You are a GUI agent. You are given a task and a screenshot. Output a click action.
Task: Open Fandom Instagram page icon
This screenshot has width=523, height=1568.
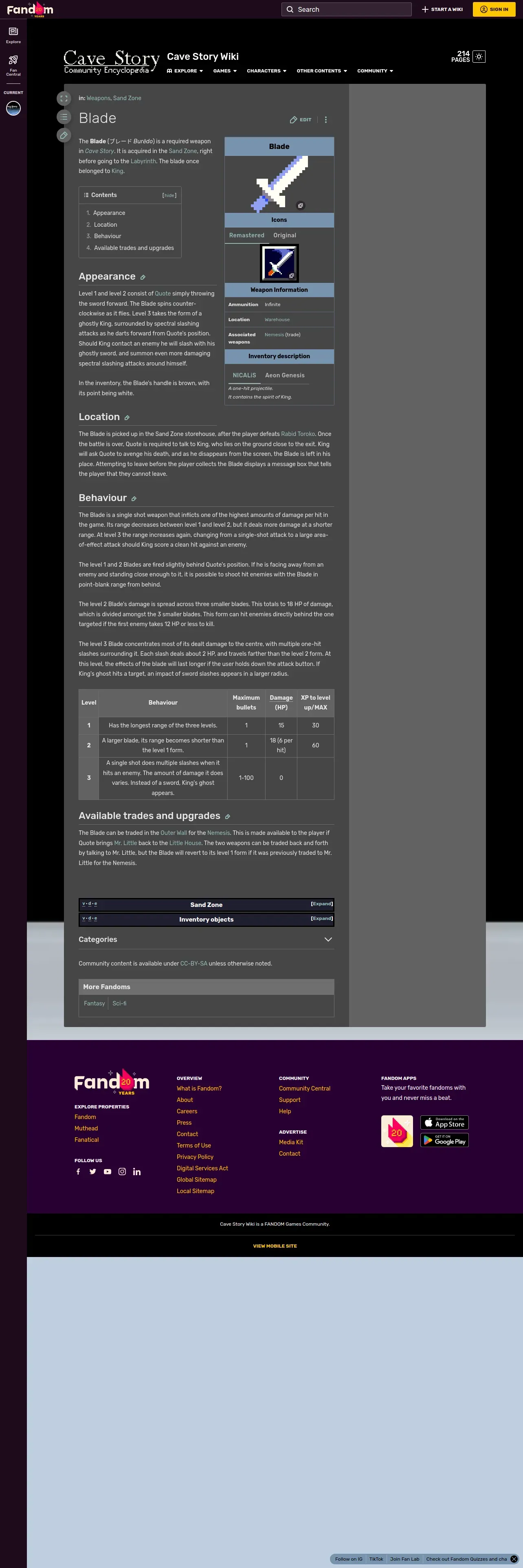pyautogui.click(x=122, y=1172)
